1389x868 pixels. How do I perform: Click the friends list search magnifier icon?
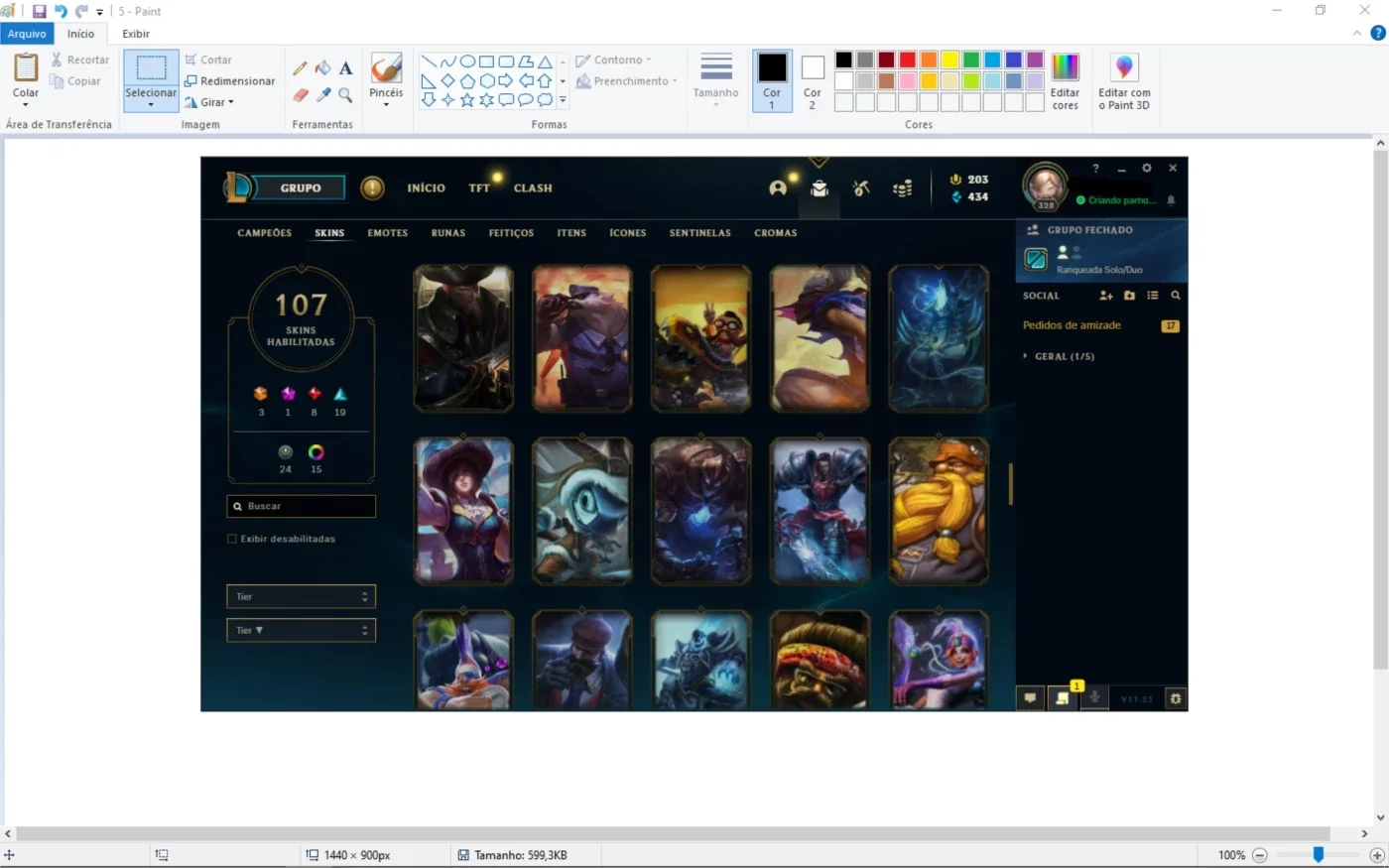(x=1176, y=296)
